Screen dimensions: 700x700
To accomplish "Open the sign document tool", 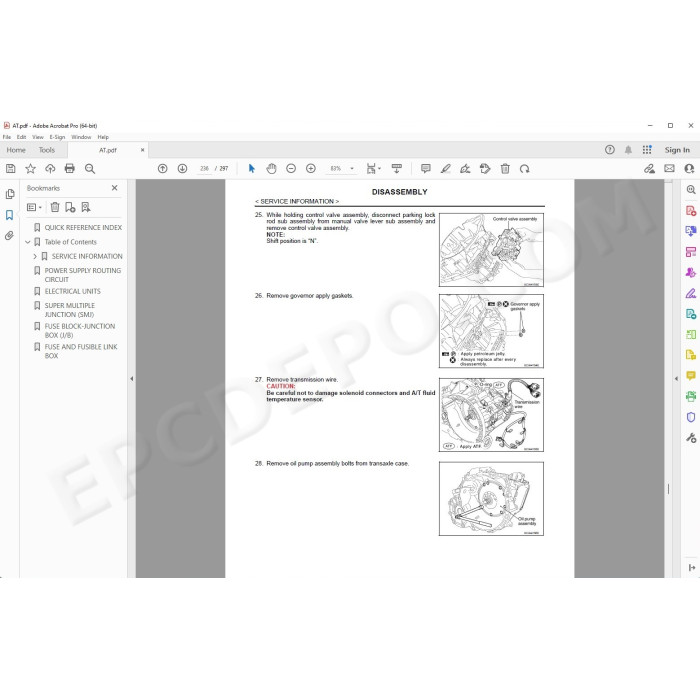I will coord(465,168).
